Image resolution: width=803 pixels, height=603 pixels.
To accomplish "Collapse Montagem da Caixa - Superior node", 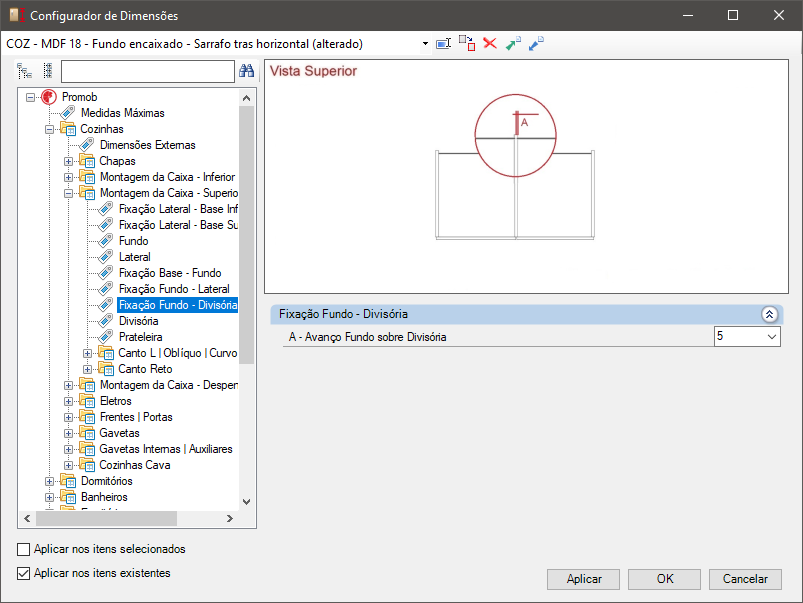I will tap(68, 193).
